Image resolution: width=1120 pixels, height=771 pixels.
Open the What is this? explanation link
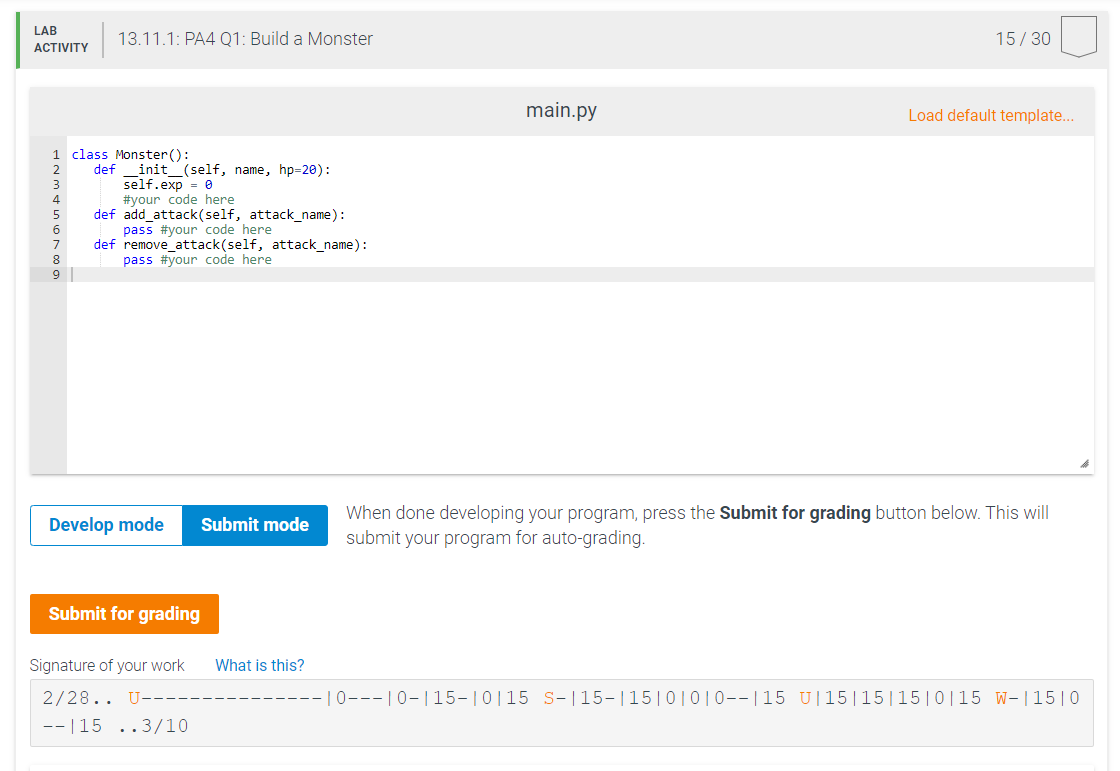click(258, 665)
